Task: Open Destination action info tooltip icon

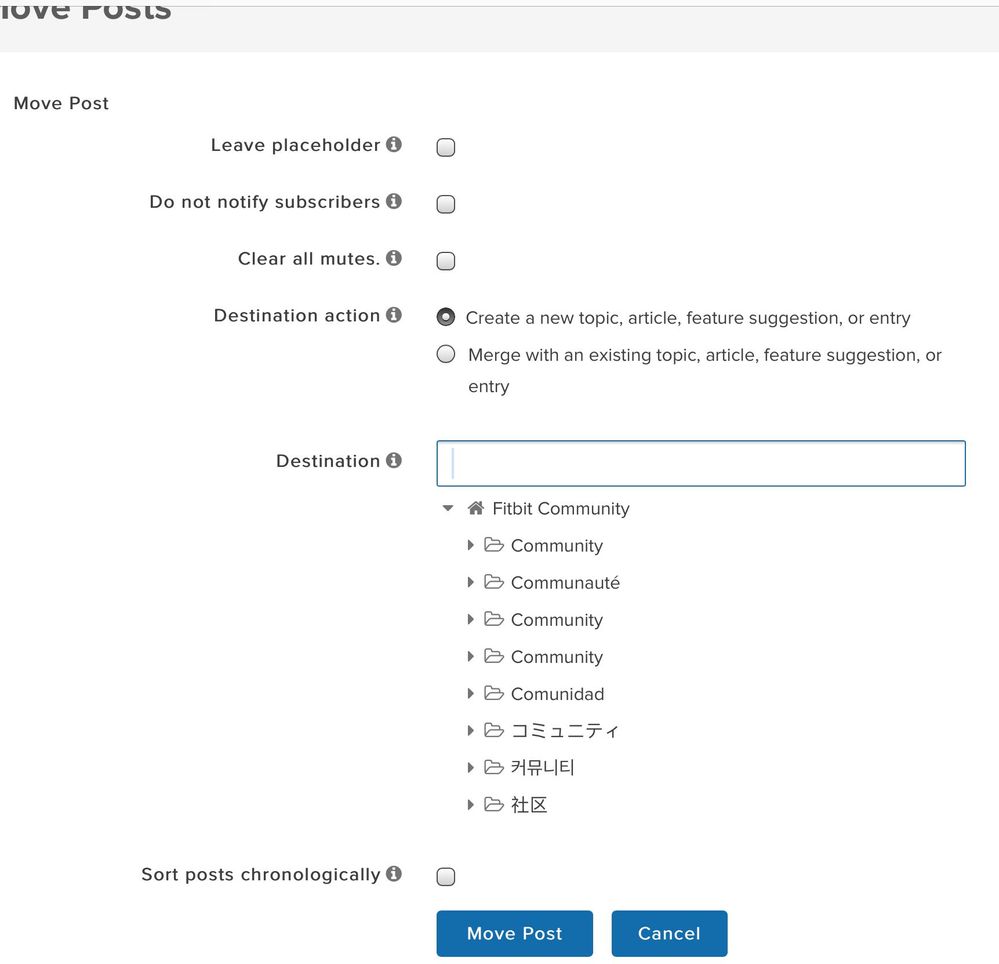Action: coord(394,314)
